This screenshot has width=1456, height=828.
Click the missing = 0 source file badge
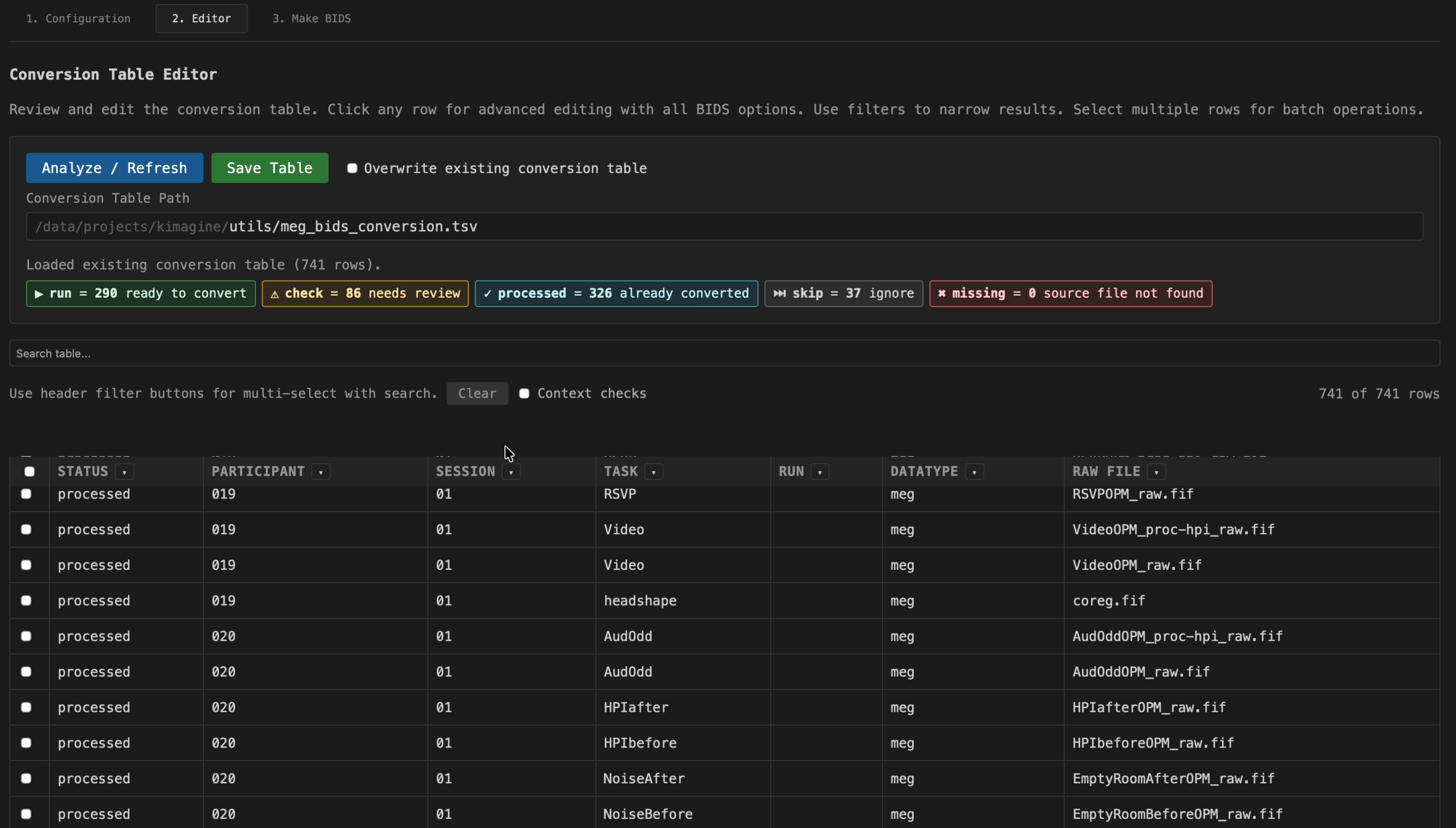[1070, 293]
